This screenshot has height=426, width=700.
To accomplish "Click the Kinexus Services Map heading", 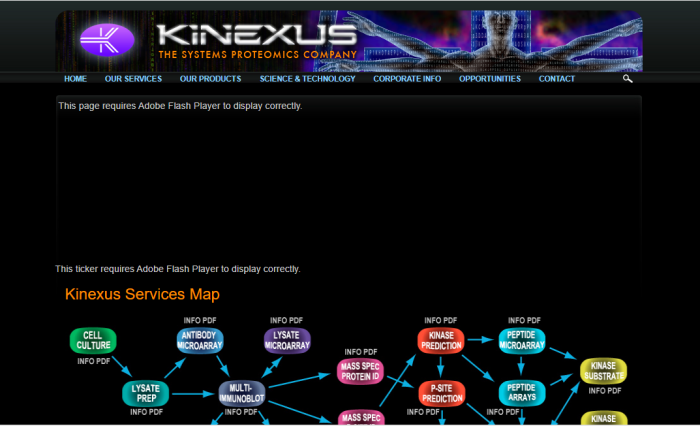I will point(142,294).
